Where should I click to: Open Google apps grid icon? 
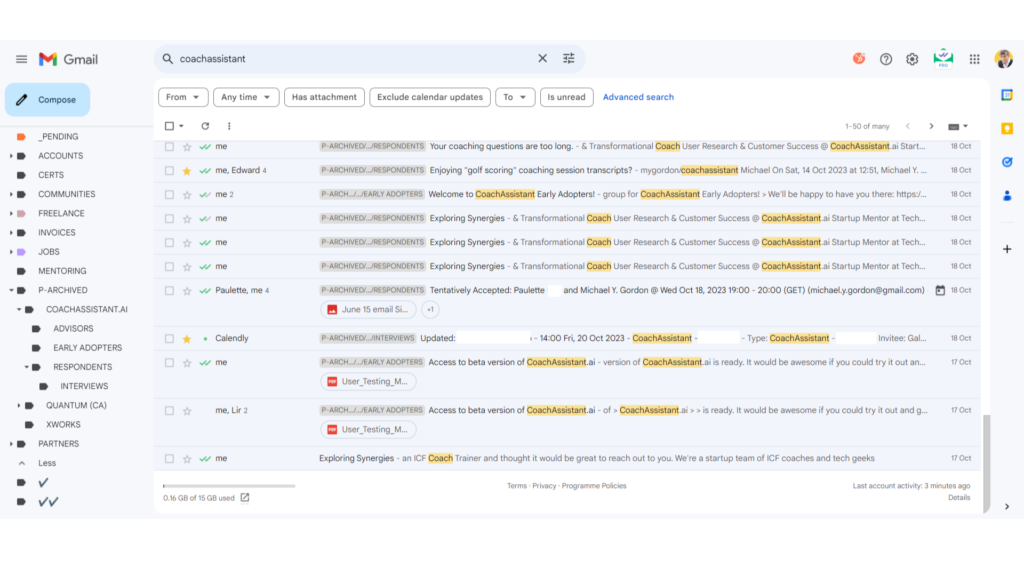coord(974,59)
